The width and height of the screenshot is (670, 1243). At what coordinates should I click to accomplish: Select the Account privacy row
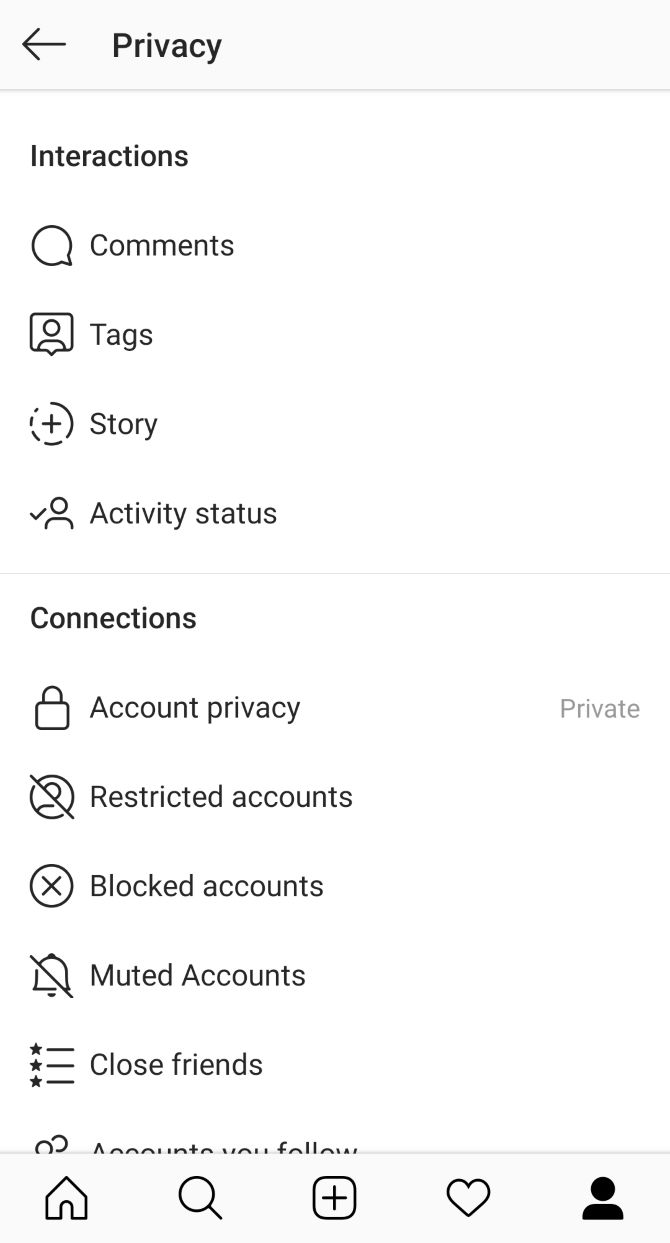coord(195,707)
